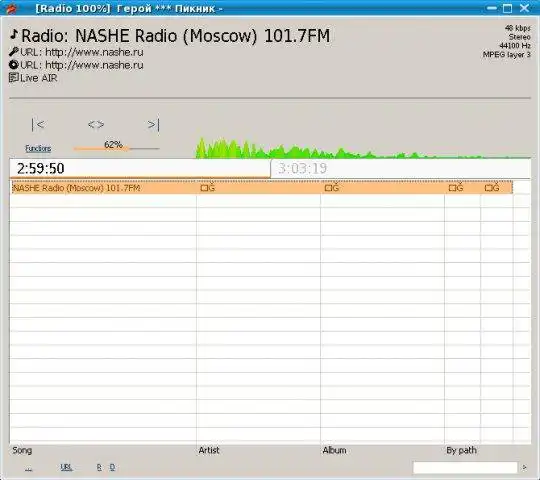540x480 pixels.
Task: Click the Live AIR text
Action: pyautogui.click(x=39, y=78)
